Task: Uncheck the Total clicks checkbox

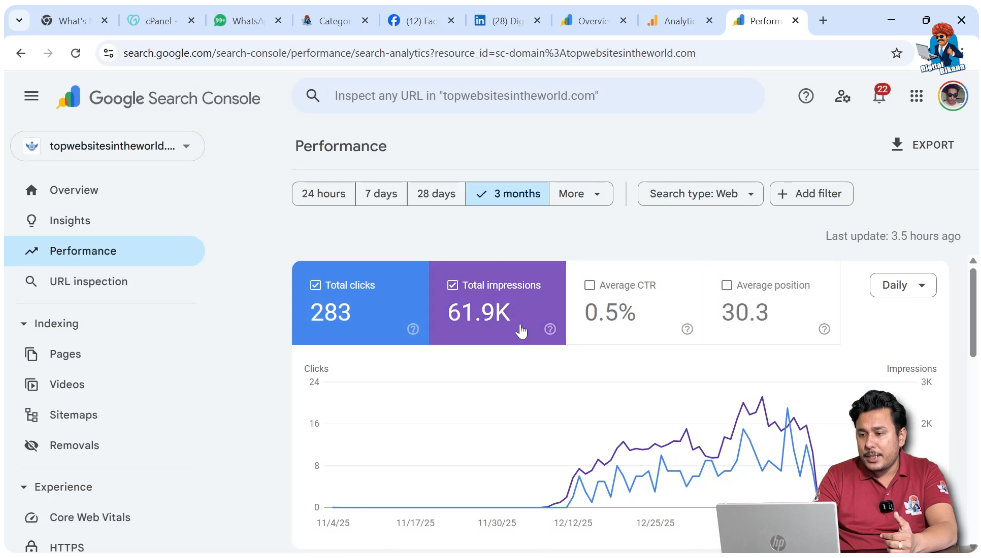Action: (315, 285)
